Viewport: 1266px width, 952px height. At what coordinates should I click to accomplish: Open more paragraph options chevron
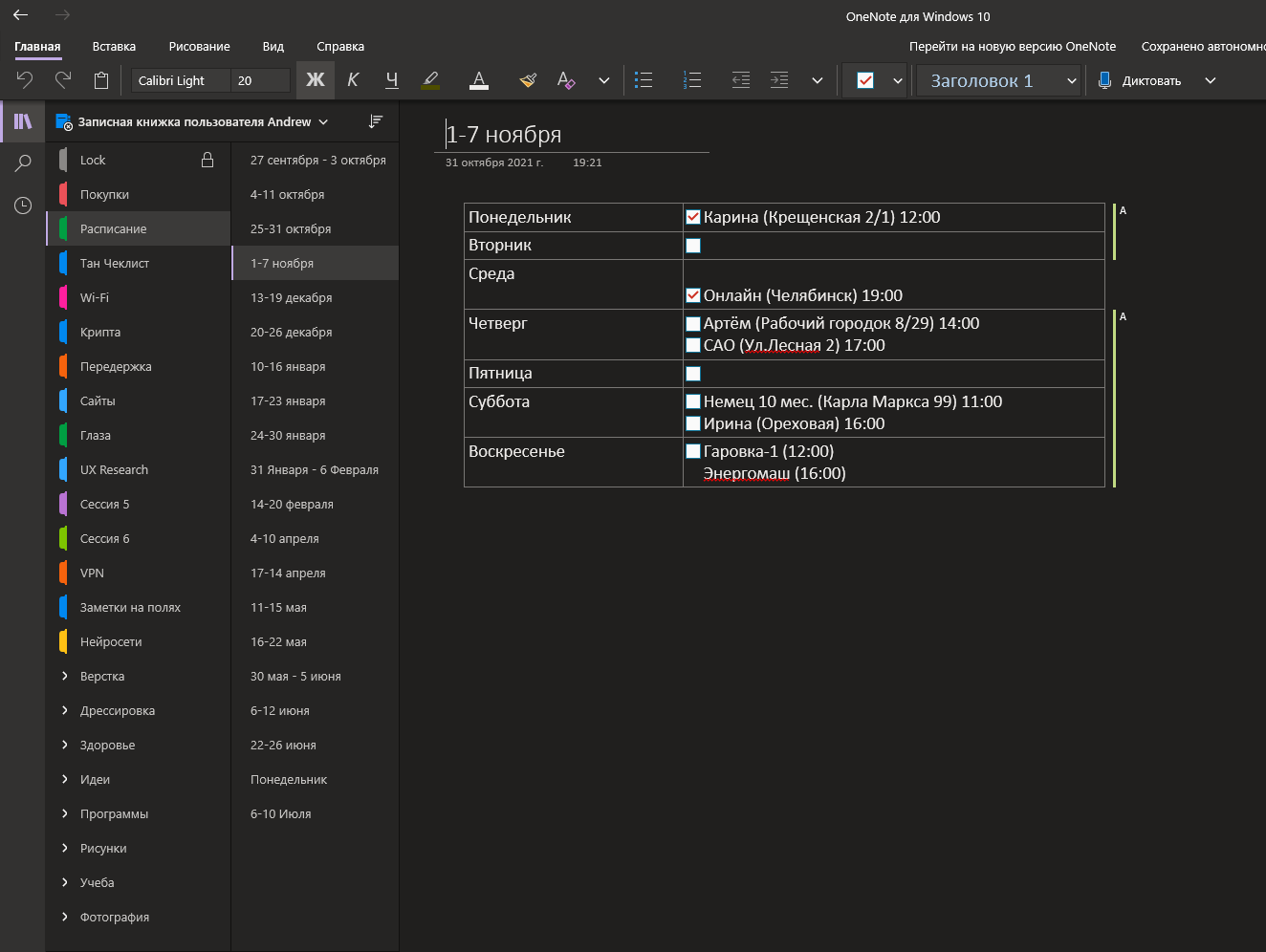818,80
